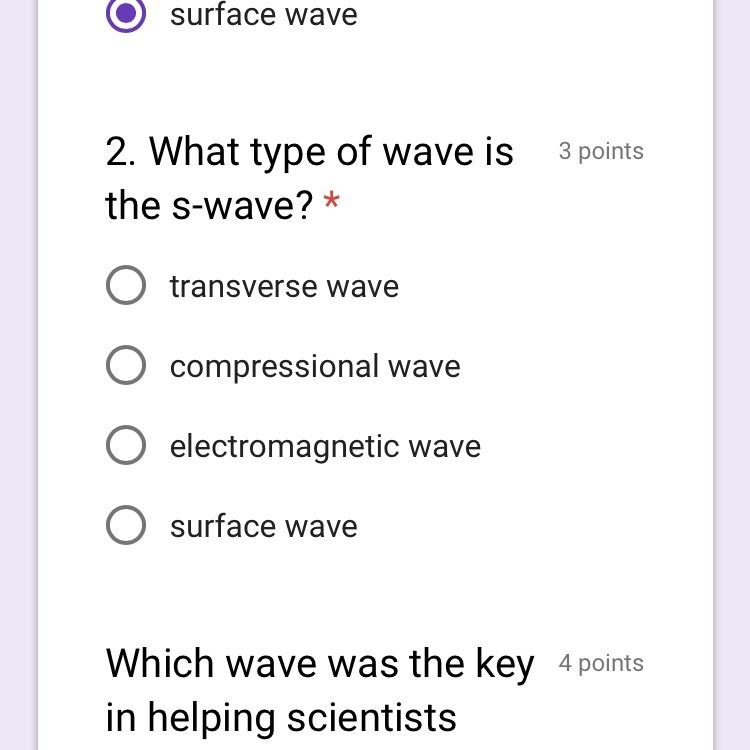
Task: Click the 'Which wave was the key' question text
Action: point(320,665)
